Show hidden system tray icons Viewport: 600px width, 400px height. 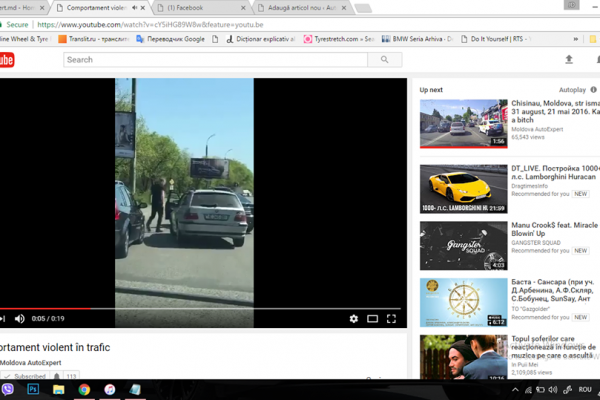515,390
